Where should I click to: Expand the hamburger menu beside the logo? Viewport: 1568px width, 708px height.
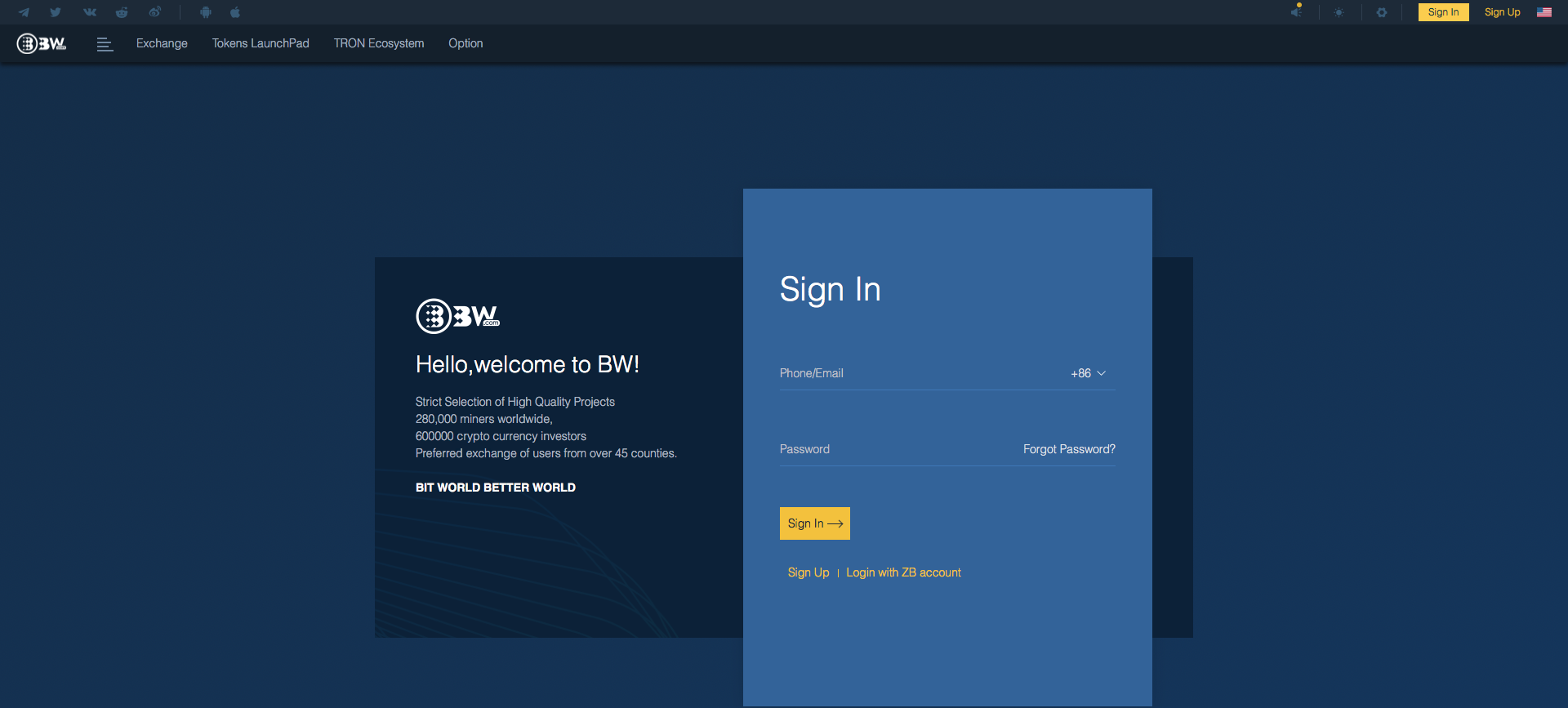(105, 44)
